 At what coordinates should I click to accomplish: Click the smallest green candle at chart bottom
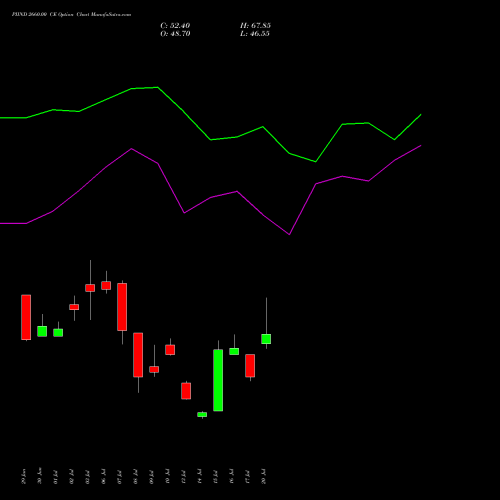[202, 414]
